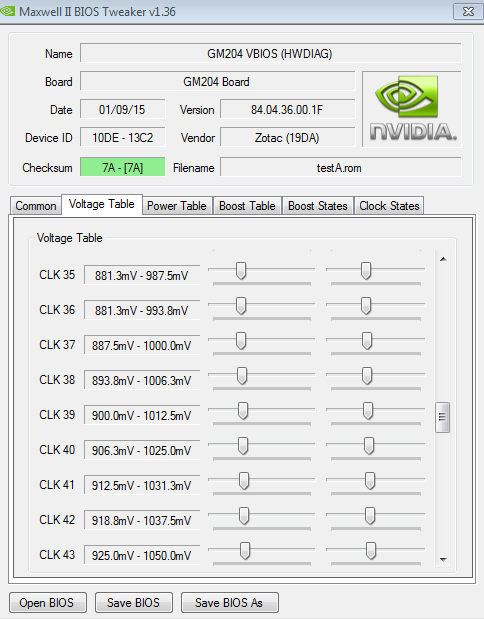The width and height of the screenshot is (484, 619).
Task: Click the voltage table scrollbar thumb
Action: tap(443, 417)
